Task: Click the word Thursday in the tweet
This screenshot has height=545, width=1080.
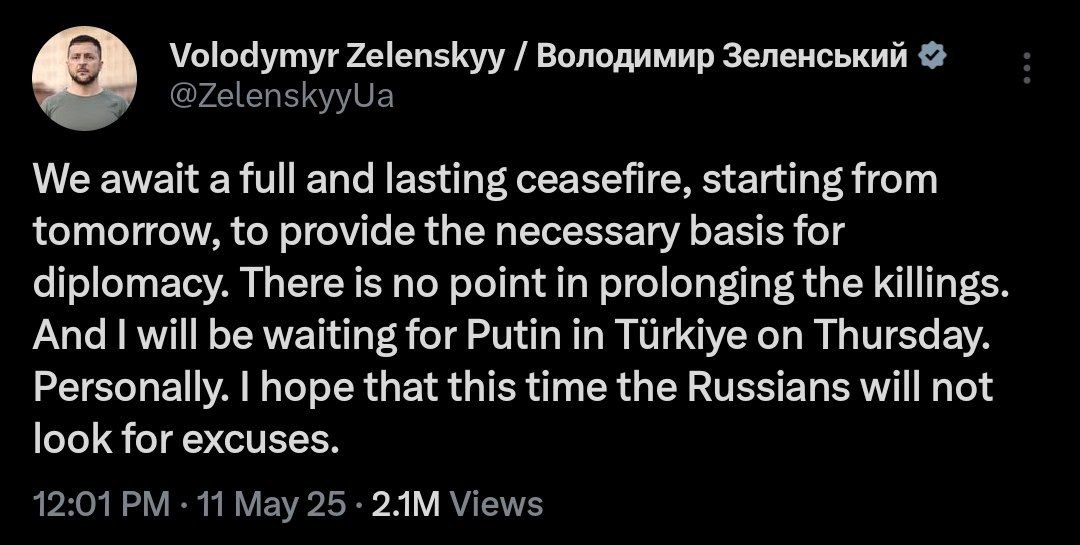Action: point(895,337)
